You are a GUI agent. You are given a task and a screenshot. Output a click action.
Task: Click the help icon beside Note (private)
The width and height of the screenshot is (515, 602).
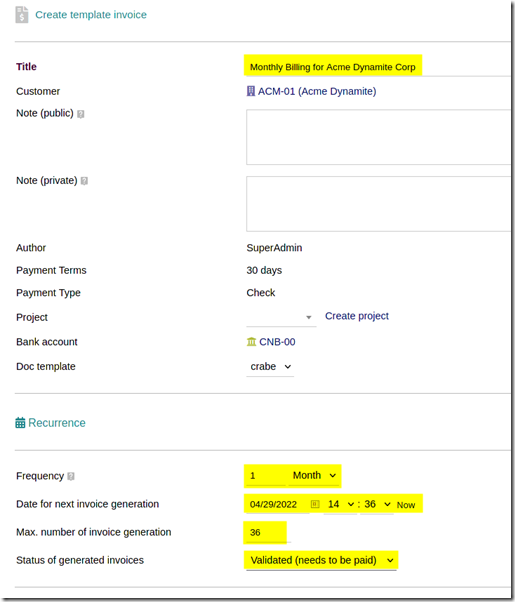click(84, 181)
